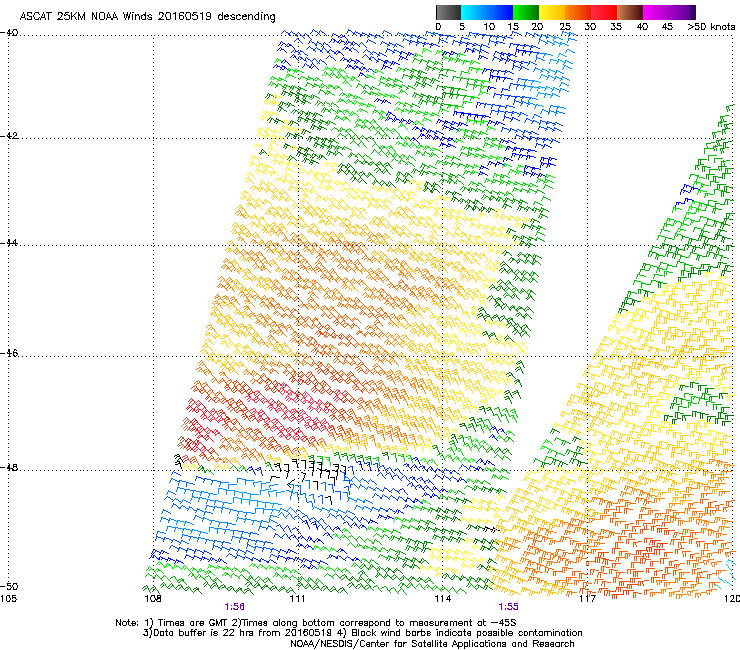Click the green 15-20 knots legend swatch
This screenshot has height=650, width=740.
pos(526,12)
